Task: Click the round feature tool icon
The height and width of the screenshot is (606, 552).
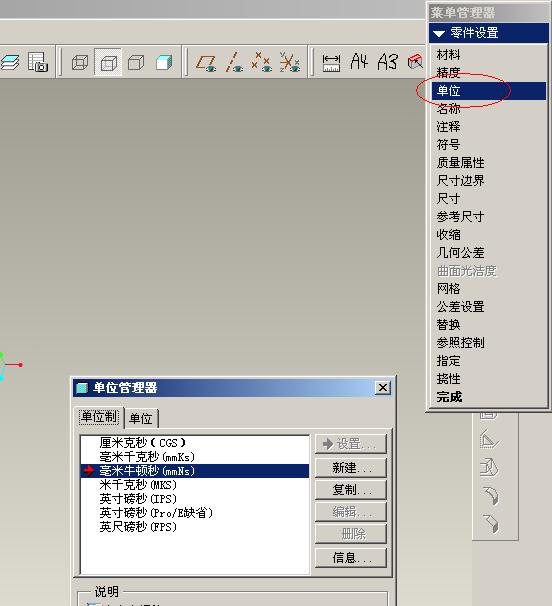Action: pos(491,496)
